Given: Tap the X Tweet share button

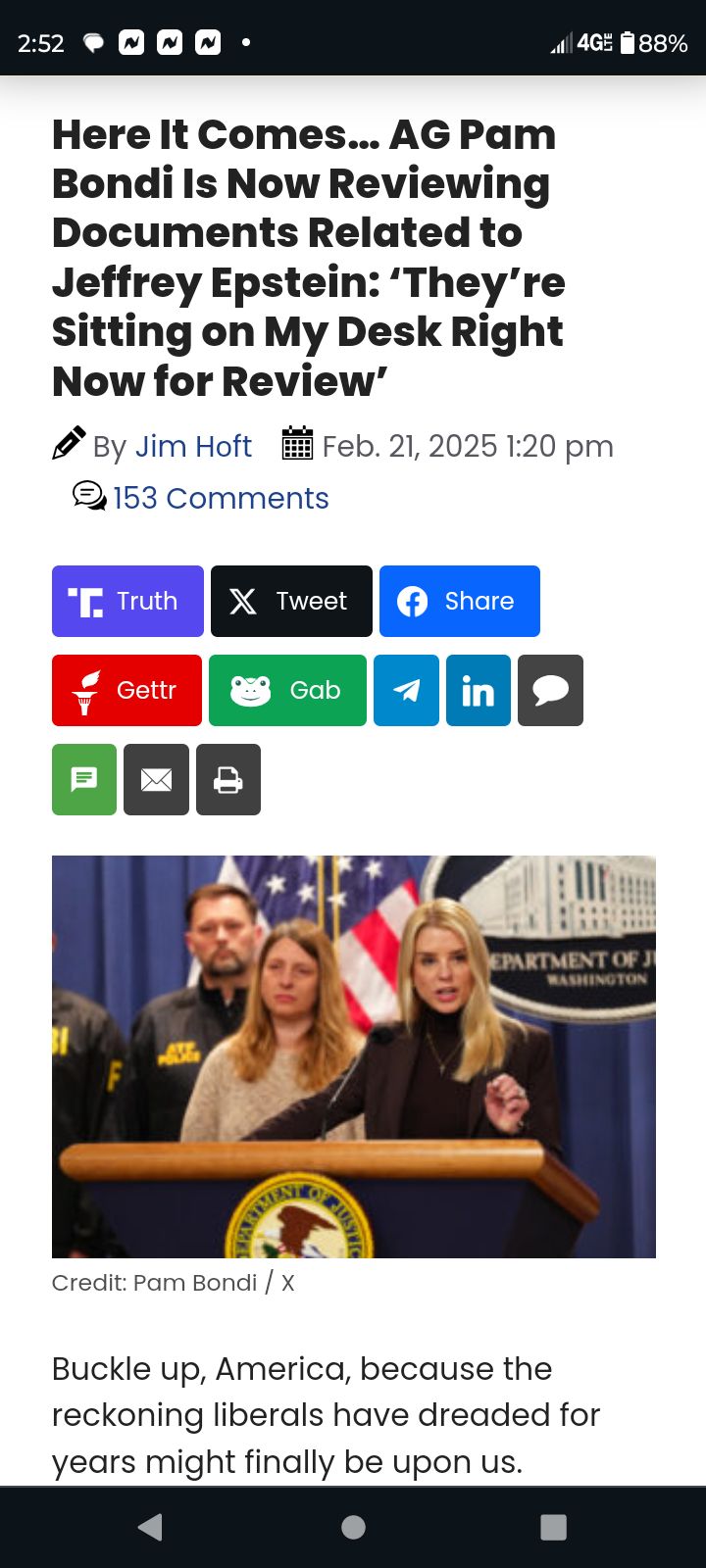Looking at the screenshot, I should pos(291,601).
